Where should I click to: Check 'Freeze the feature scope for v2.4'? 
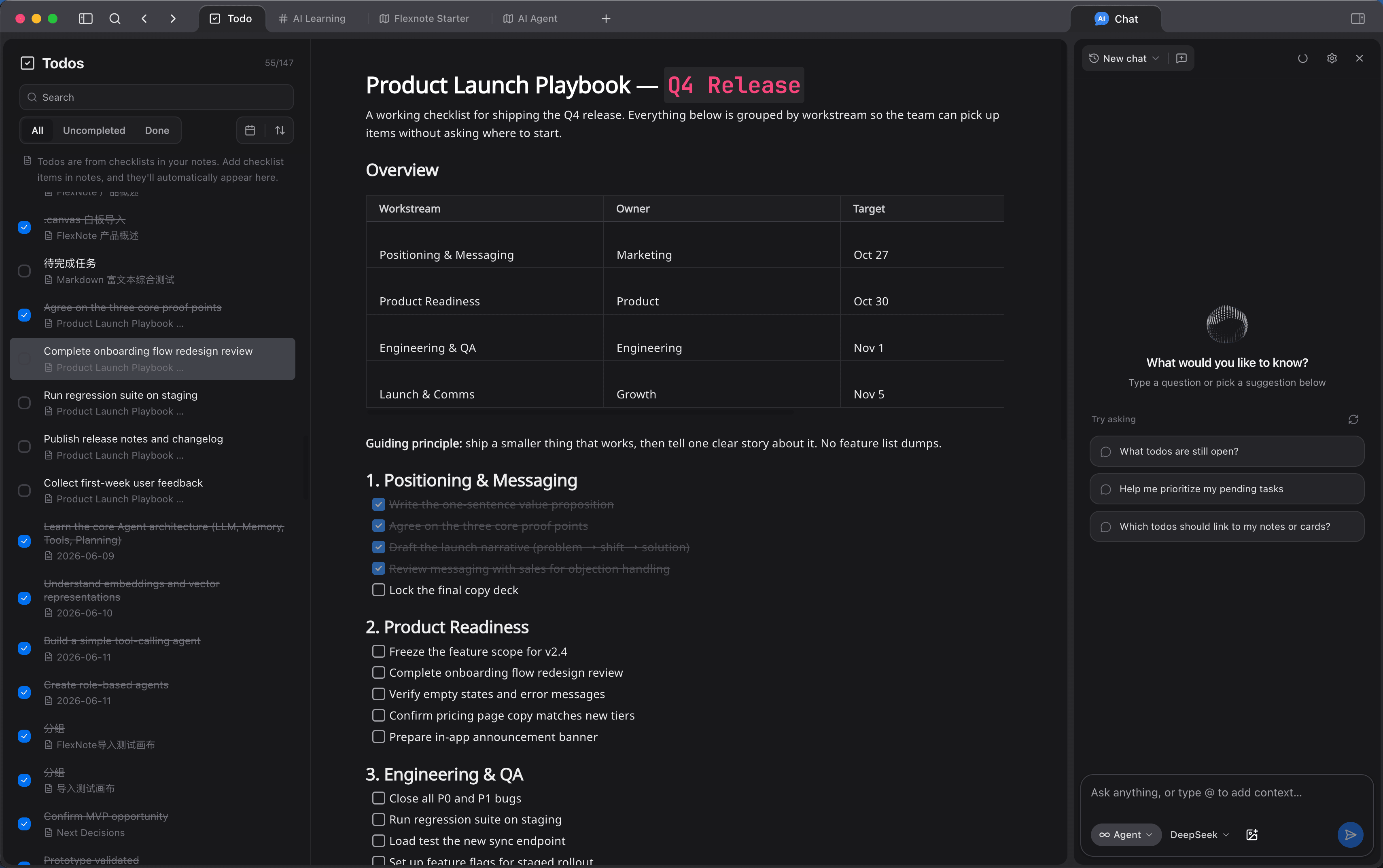click(x=378, y=651)
